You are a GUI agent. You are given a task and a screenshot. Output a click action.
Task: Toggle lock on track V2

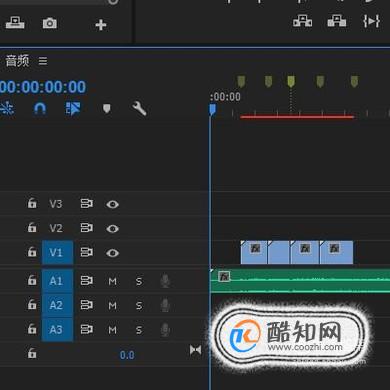(32, 227)
